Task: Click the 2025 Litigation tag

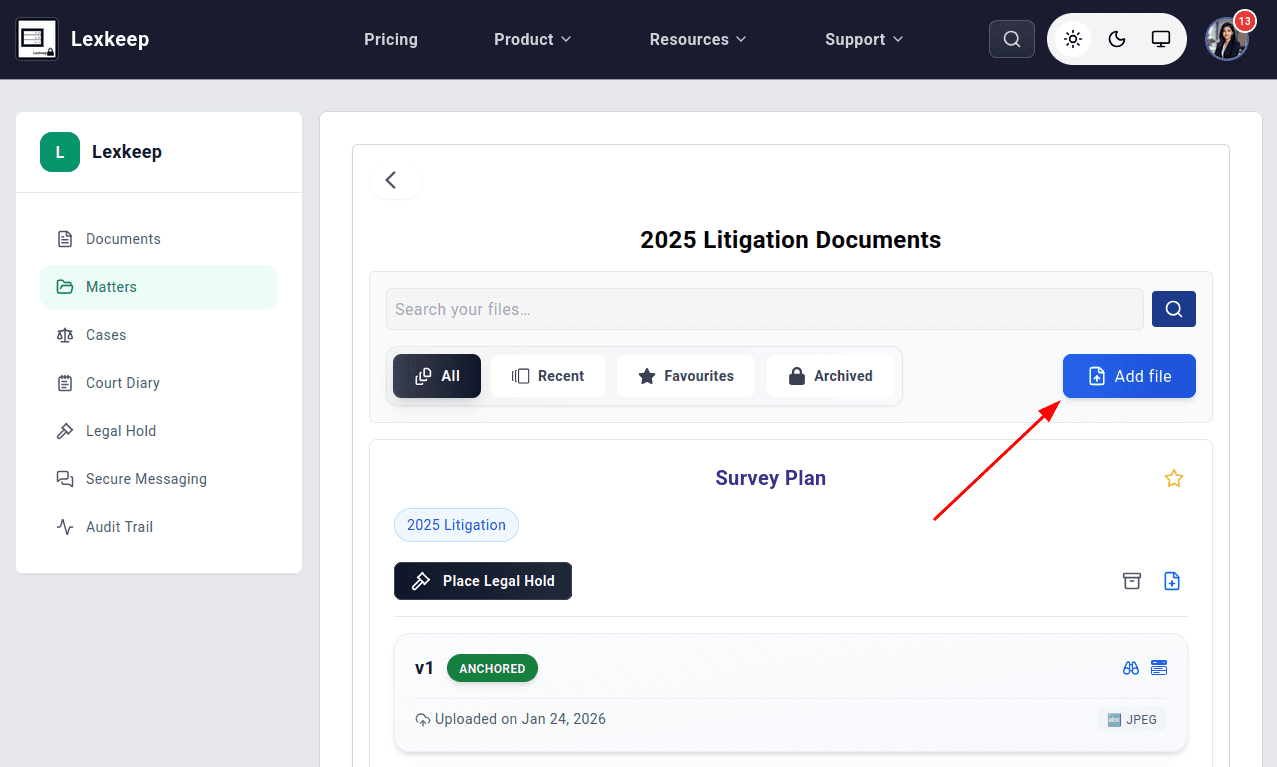Action: pos(456,525)
